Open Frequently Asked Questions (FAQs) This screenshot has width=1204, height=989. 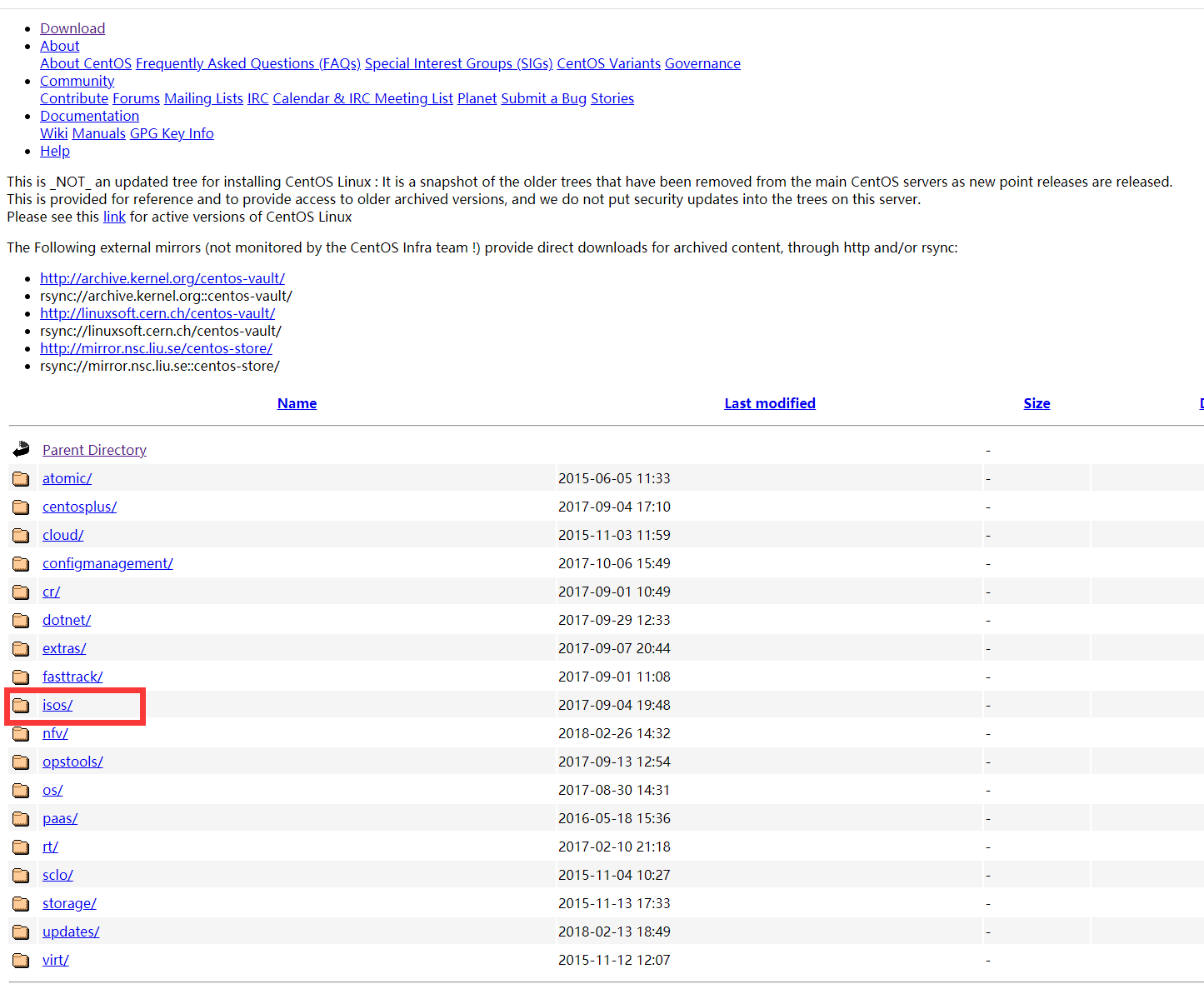tap(248, 63)
